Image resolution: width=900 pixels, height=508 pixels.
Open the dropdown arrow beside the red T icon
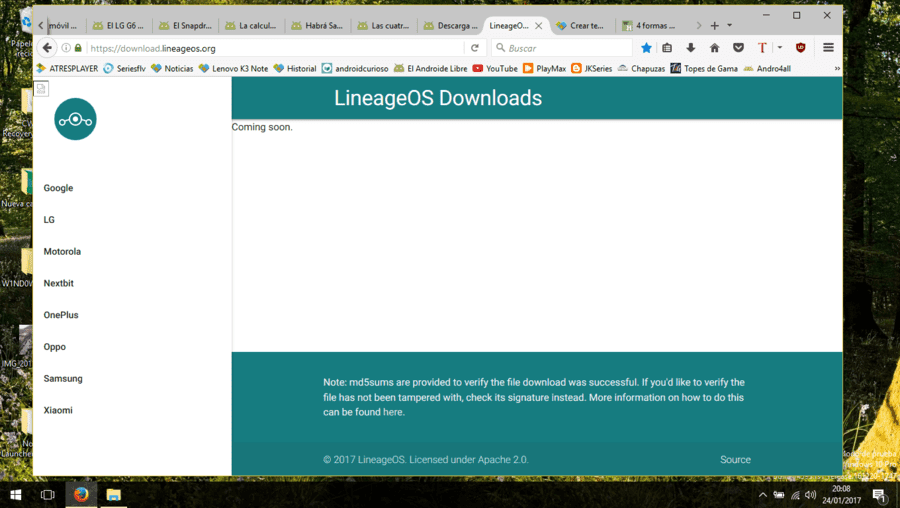pos(779,48)
